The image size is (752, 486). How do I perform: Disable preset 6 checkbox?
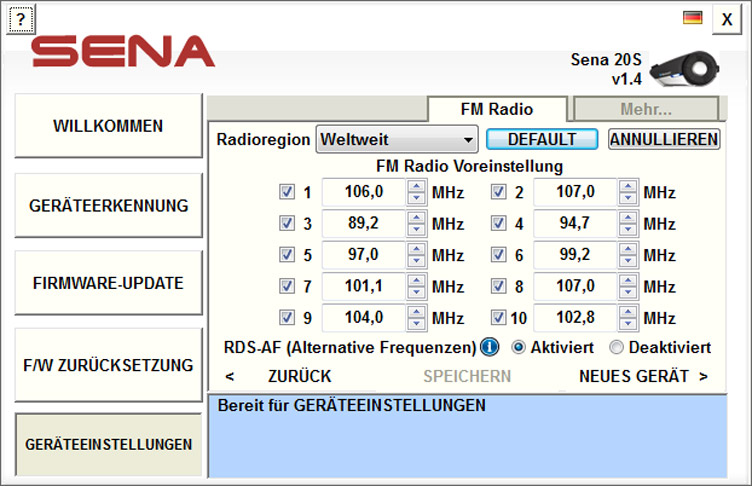(498, 254)
